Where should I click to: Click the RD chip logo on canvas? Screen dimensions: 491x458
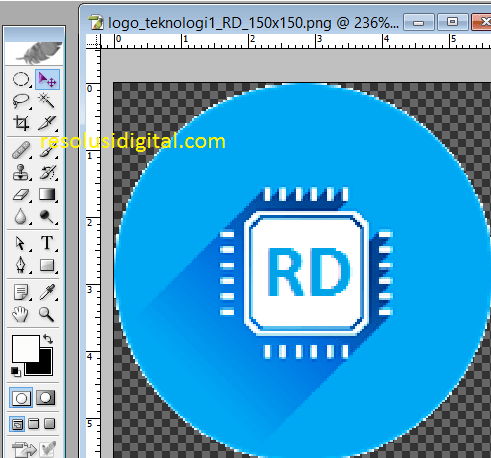coord(306,273)
